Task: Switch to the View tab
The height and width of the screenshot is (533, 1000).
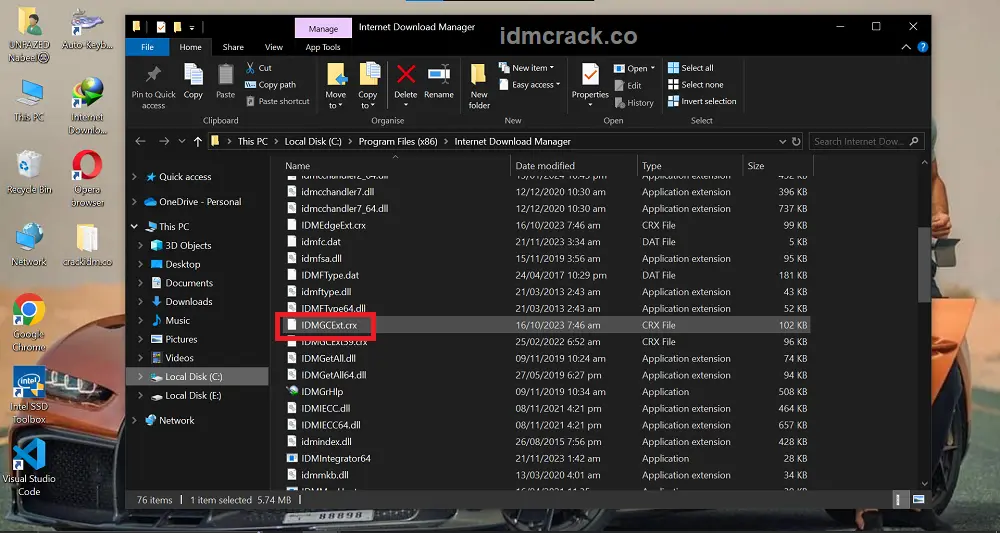Action: click(274, 47)
